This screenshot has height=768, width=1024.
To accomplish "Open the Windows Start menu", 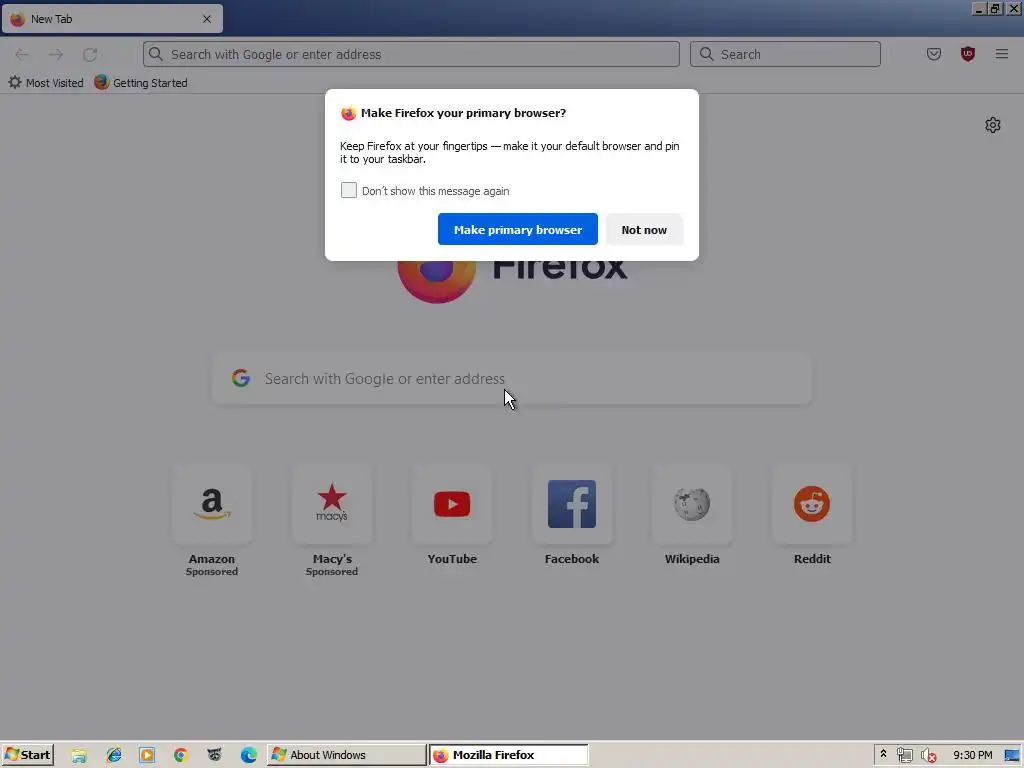I will coord(27,755).
